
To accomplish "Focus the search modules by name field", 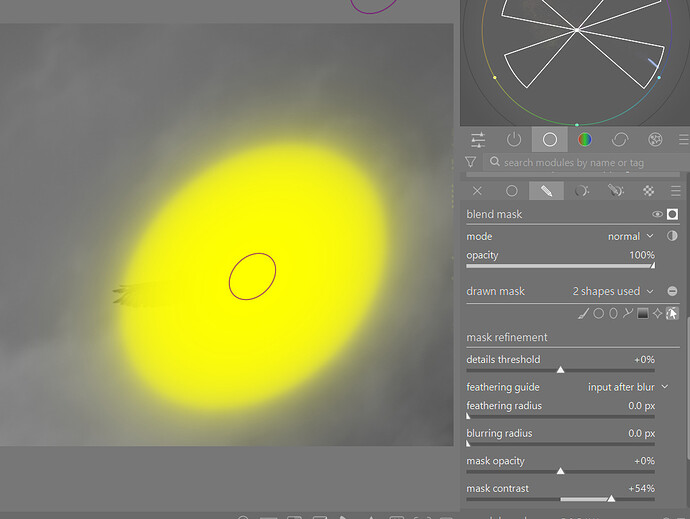I will [x=587, y=162].
